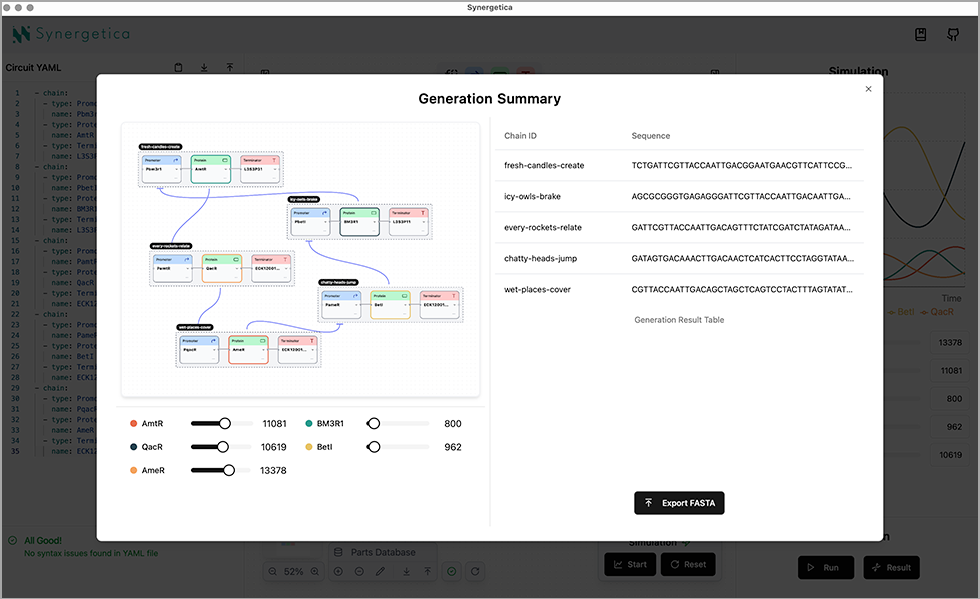The height and width of the screenshot is (599, 980).
Task: Click the sequence starting with TCTGATTCGTTACC
Action: pos(742,166)
